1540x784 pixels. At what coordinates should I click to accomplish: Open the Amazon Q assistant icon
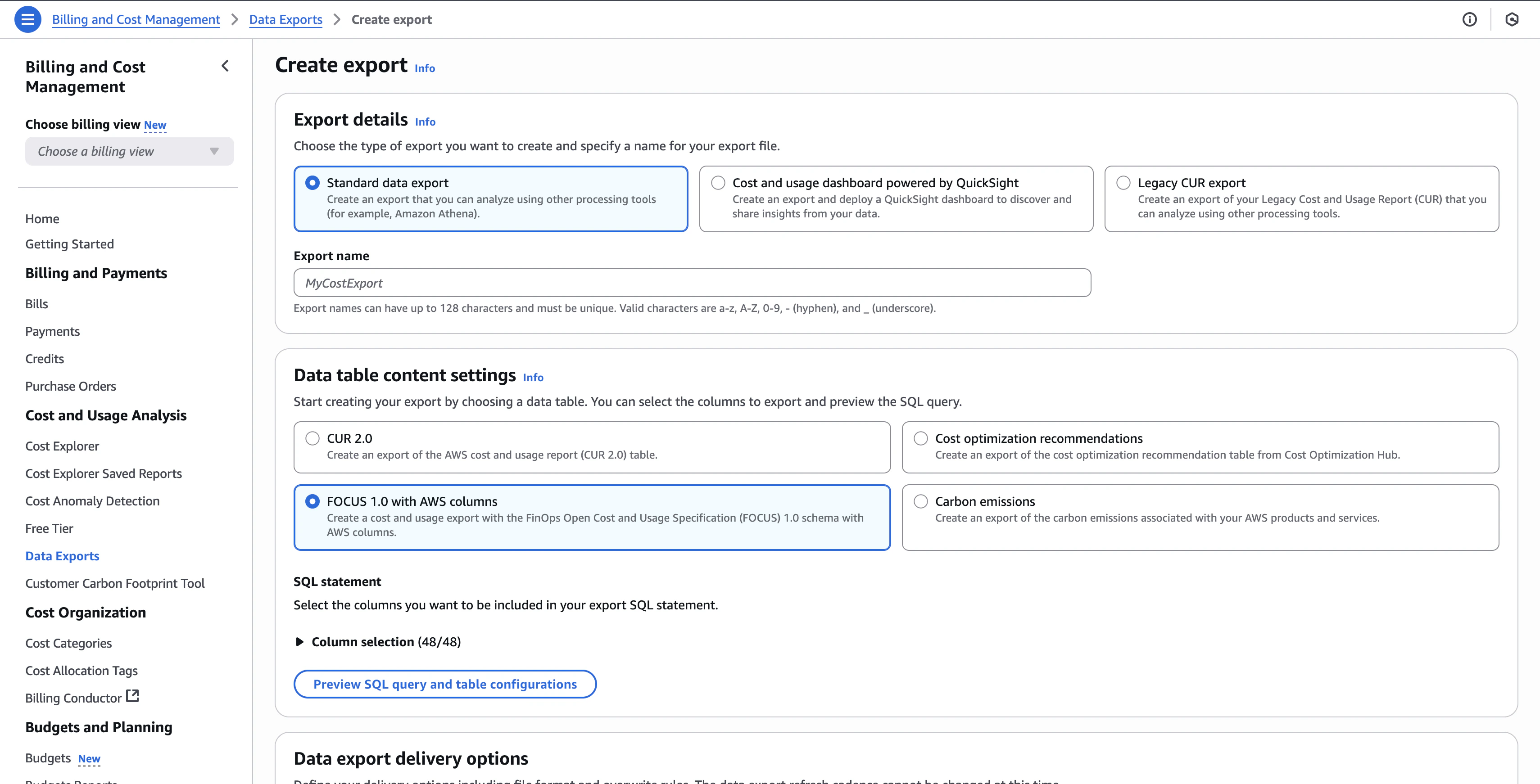click(1512, 19)
